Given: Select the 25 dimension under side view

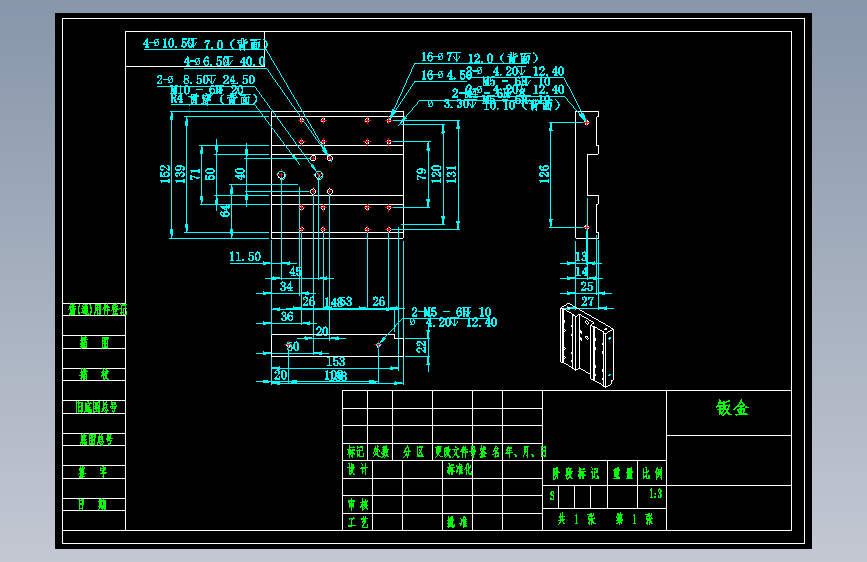Looking at the screenshot, I should click(x=587, y=286).
